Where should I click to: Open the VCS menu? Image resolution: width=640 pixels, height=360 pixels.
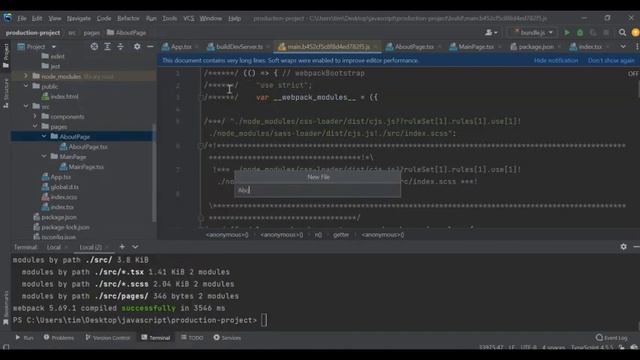tap(189, 18)
